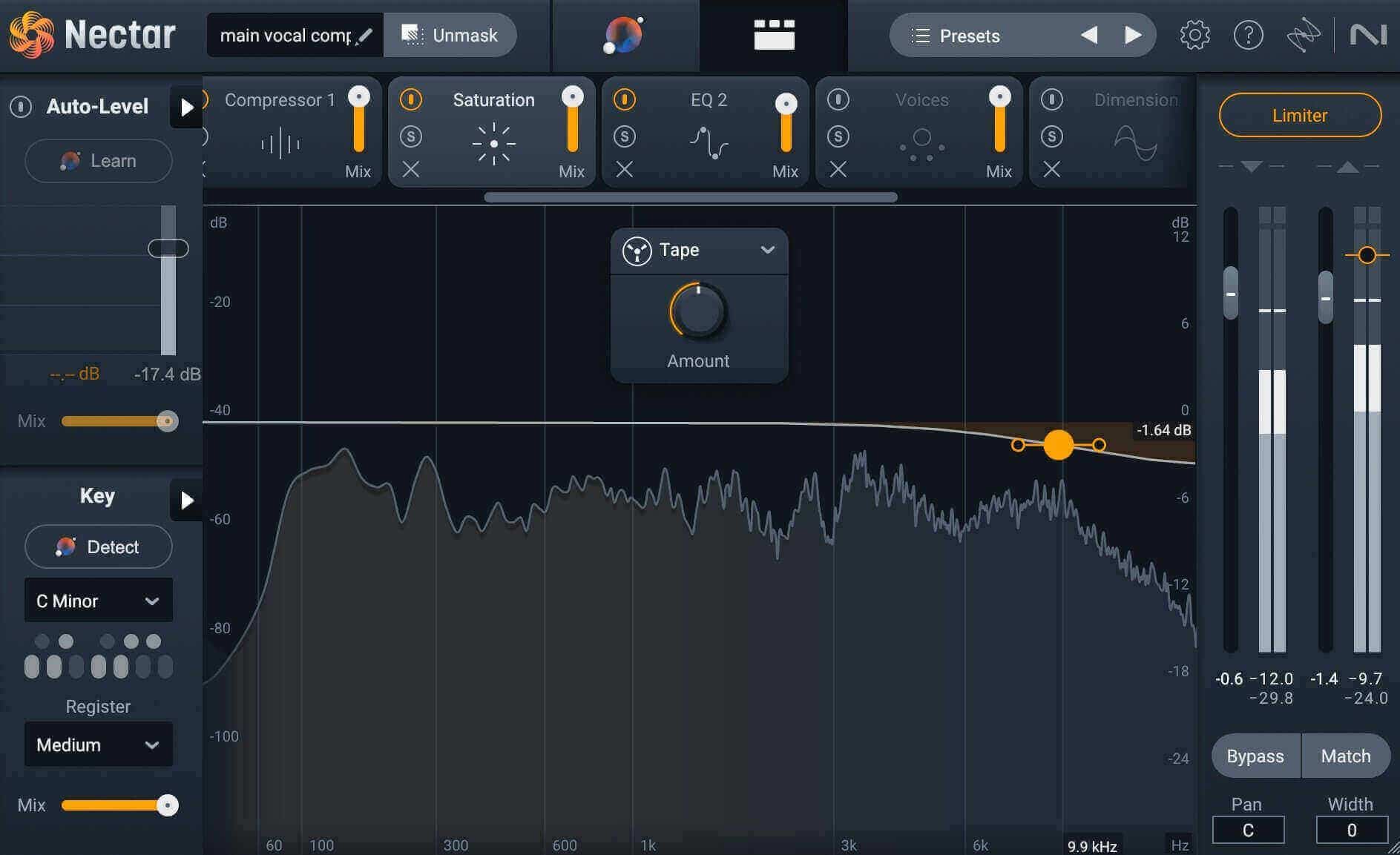Click the Pan value field
This screenshot has width=1400, height=855.
1248,831
